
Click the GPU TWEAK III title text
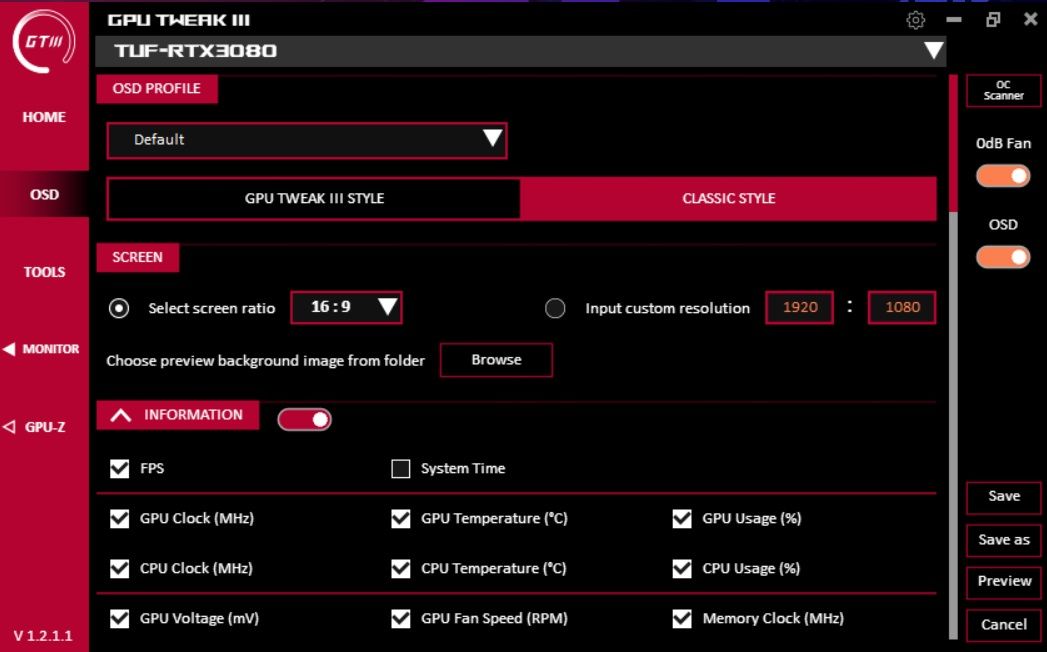click(178, 20)
